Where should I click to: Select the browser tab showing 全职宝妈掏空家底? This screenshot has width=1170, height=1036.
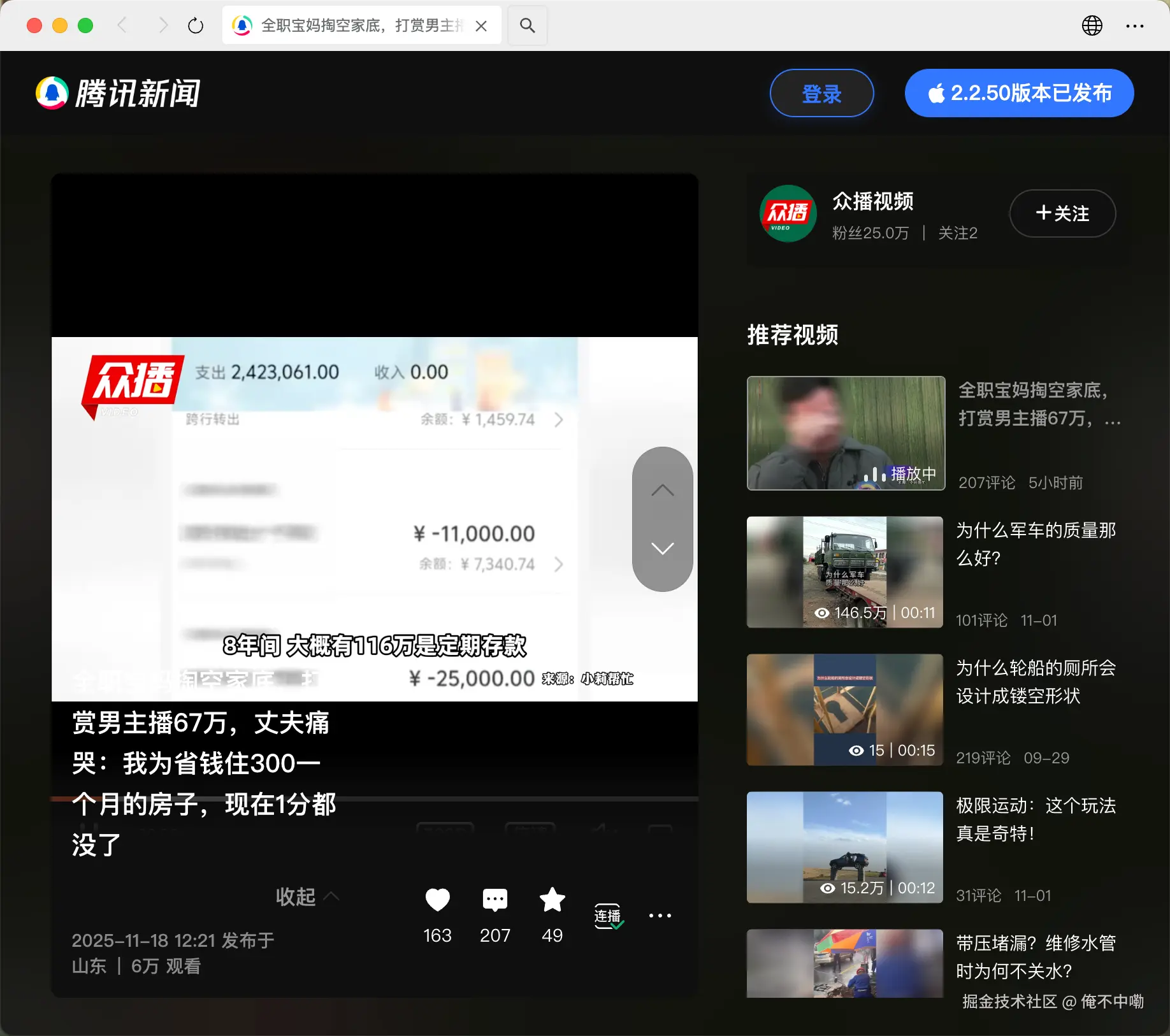344,25
